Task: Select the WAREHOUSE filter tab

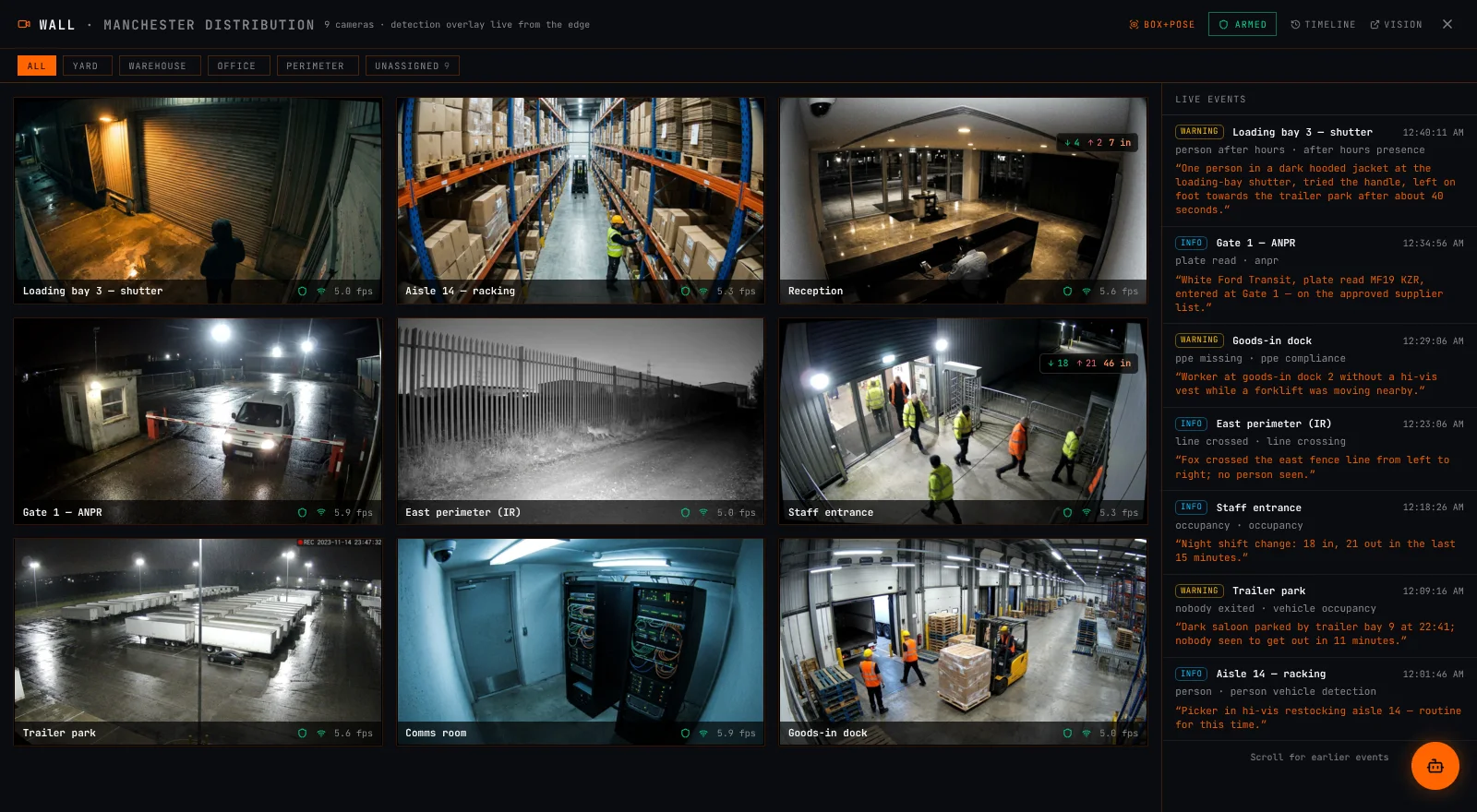Action: coord(159,66)
